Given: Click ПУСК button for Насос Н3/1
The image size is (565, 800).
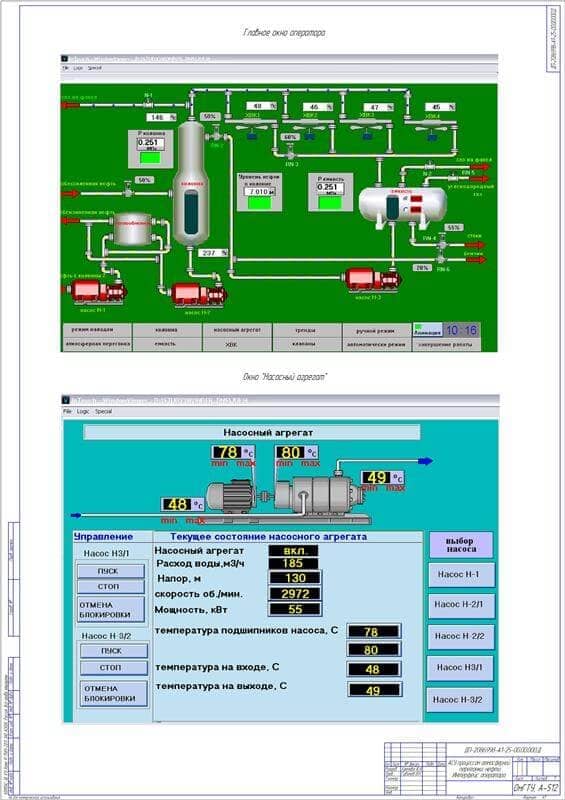Looking at the screenshot, I should (111, 571).
